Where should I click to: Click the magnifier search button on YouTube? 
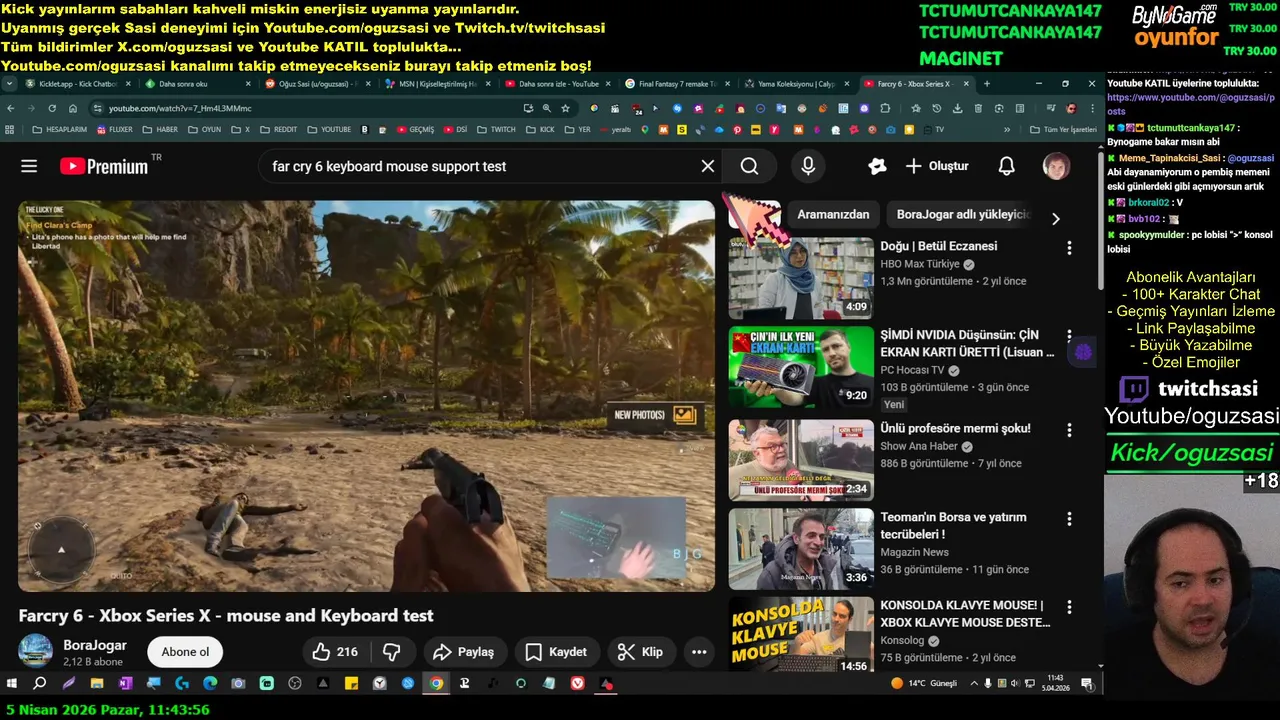[749, 166]
